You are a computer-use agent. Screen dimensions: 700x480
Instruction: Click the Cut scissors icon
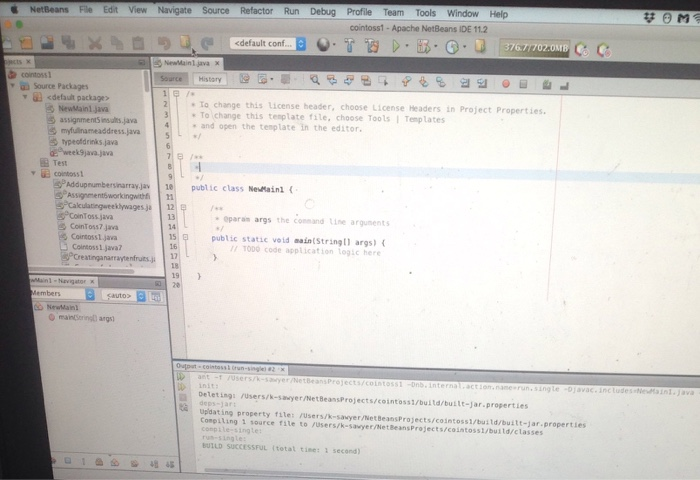click(95, 43)
